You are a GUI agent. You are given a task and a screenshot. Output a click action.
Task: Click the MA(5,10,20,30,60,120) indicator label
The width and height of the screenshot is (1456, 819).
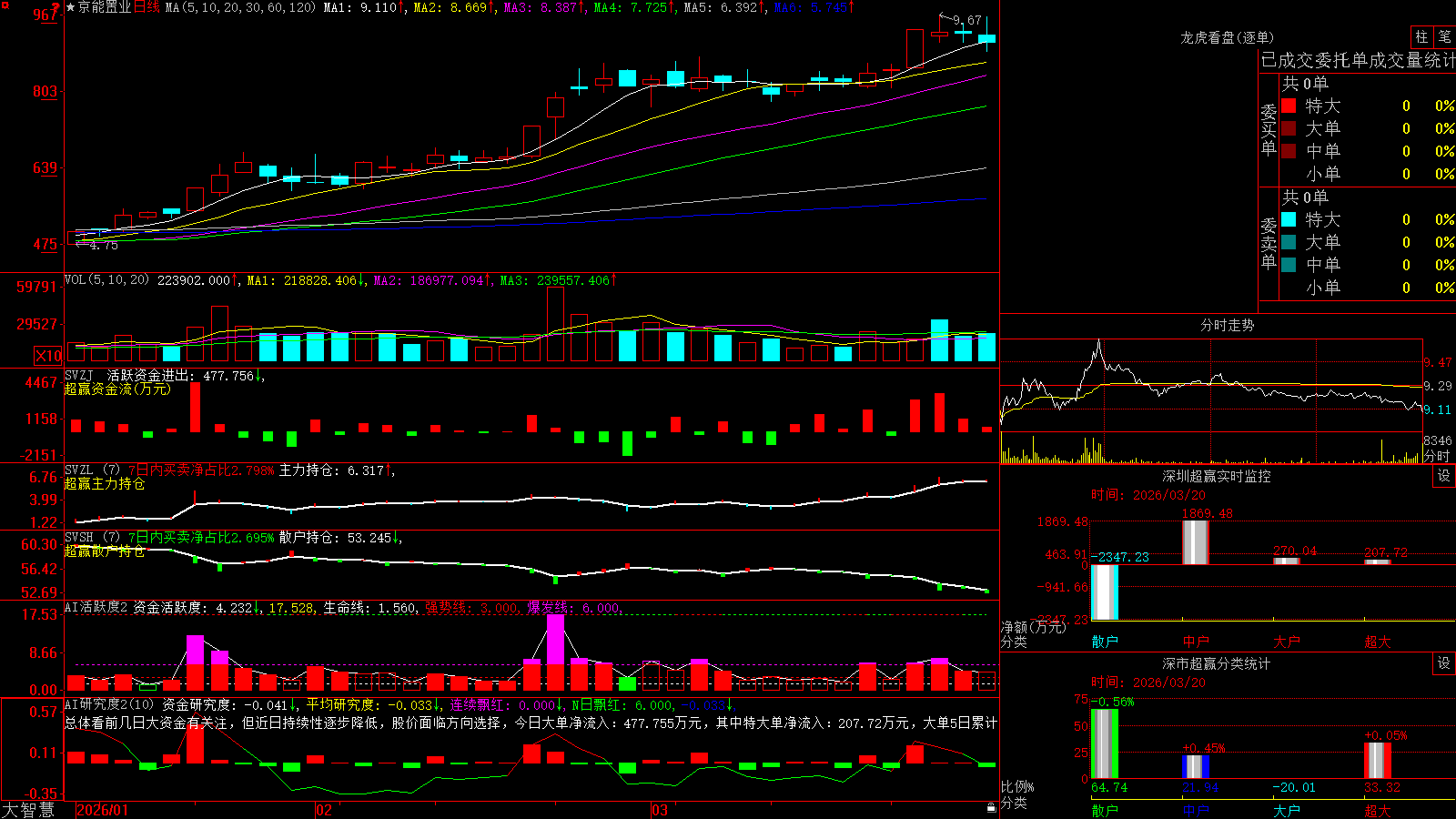pyautogui.click(x=241, y=7)
